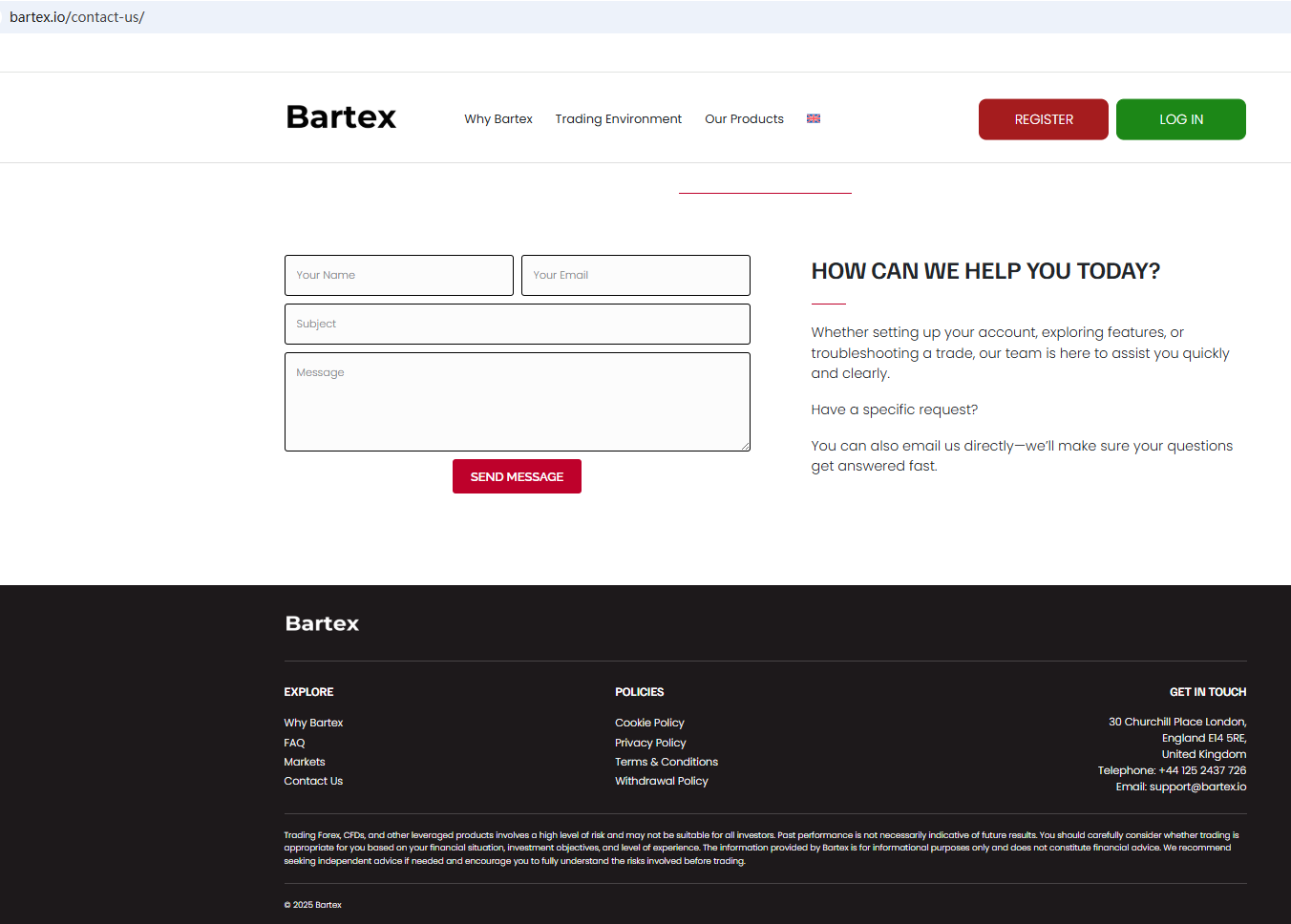The height and width of the screenshot is (924, 1291).
Task: Focus the Your Name input field
Action: point(399,275)
